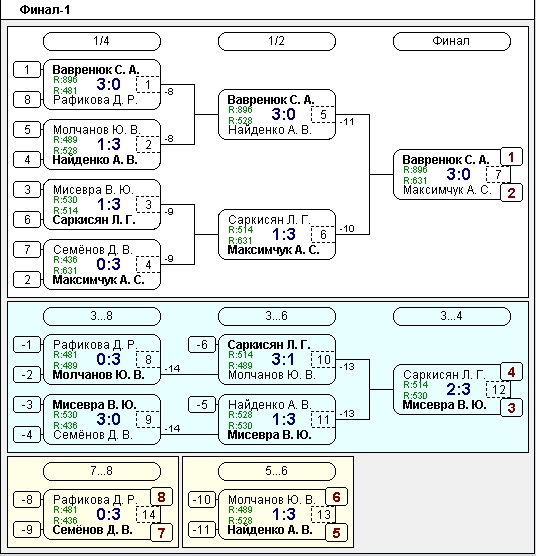Select seed box number 5

coord(27,129)
